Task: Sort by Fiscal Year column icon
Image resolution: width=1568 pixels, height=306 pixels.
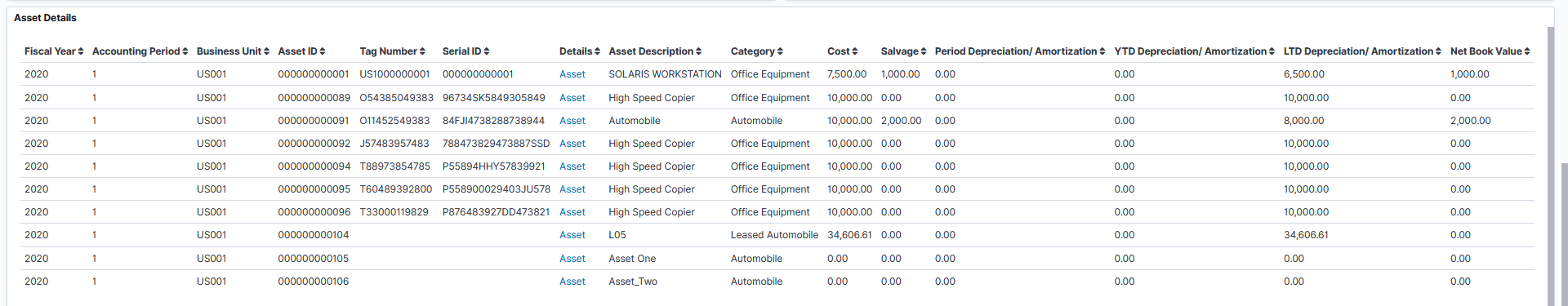Action: (81, 51)
